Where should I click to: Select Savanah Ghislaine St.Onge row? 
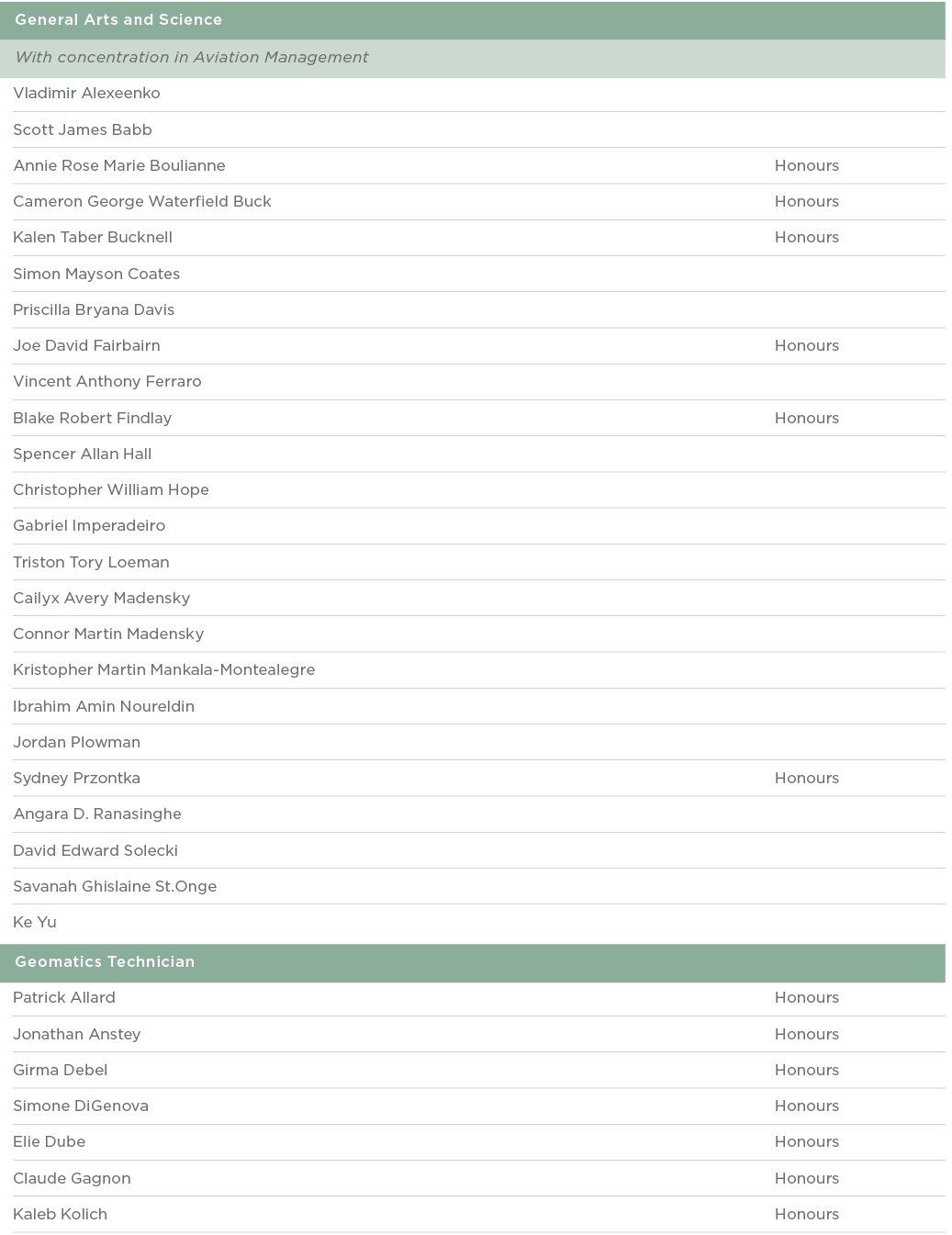115,886
